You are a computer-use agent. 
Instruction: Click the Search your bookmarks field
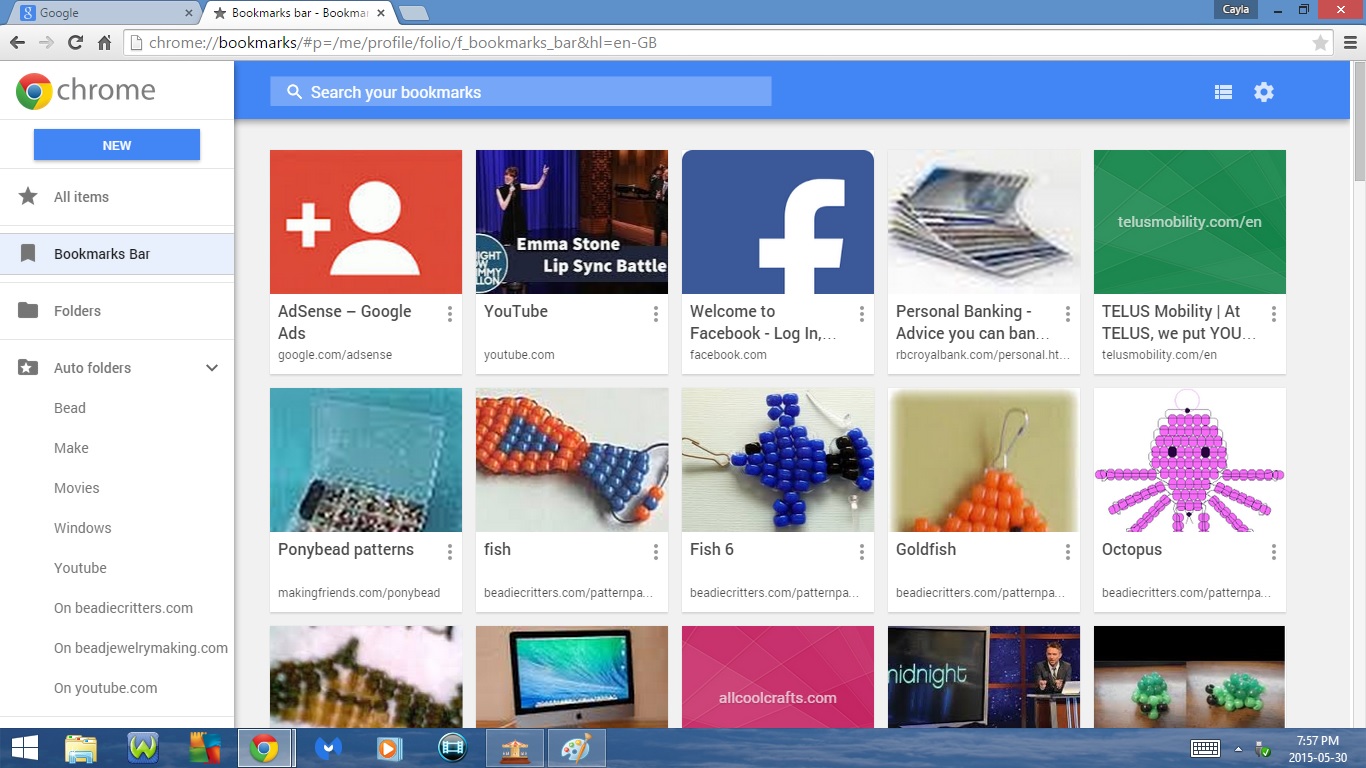pos(521,92)
